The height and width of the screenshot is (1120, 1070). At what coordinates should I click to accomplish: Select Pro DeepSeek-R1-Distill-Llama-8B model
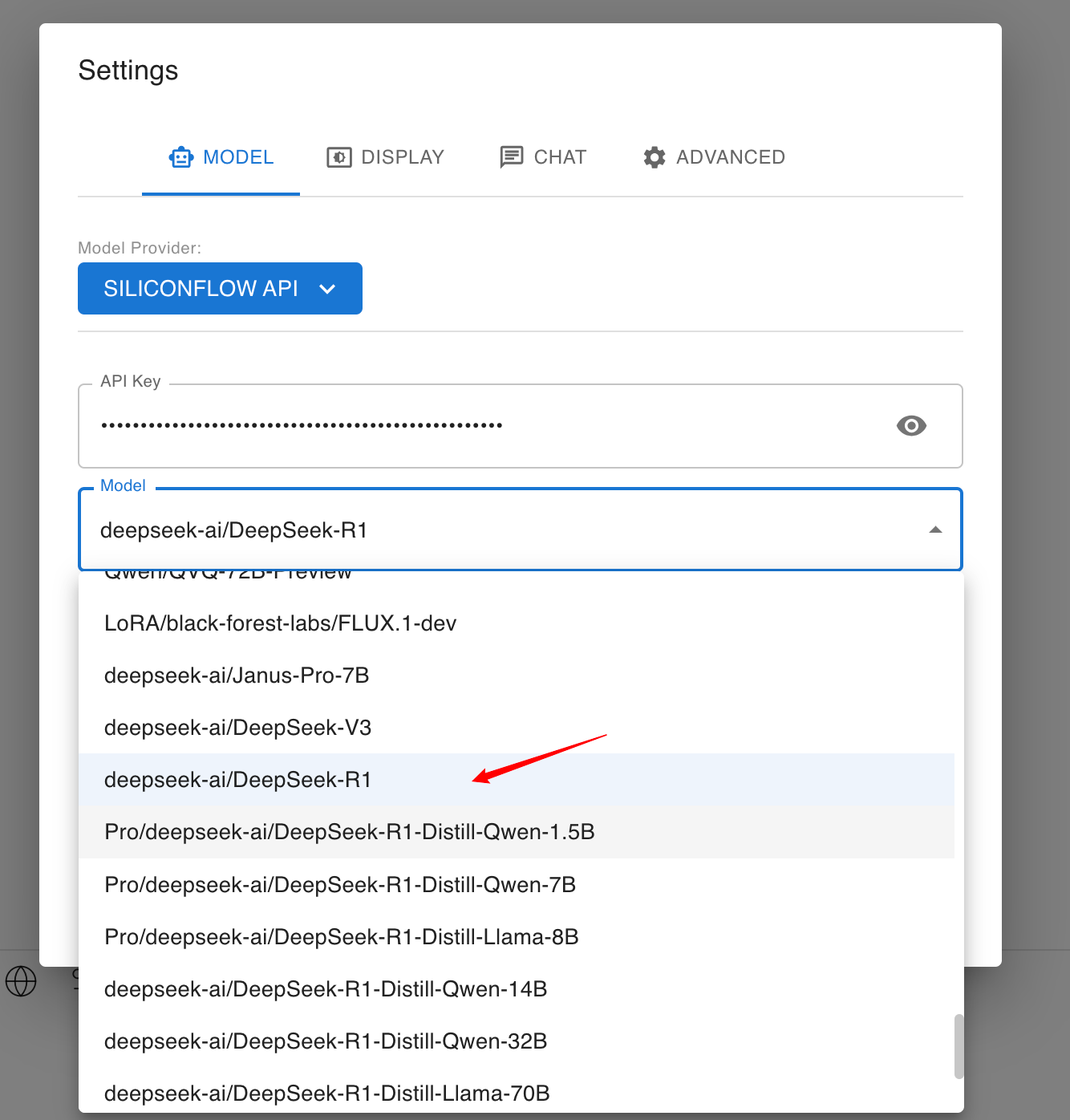pyautogui.click(x=517, y=937)
